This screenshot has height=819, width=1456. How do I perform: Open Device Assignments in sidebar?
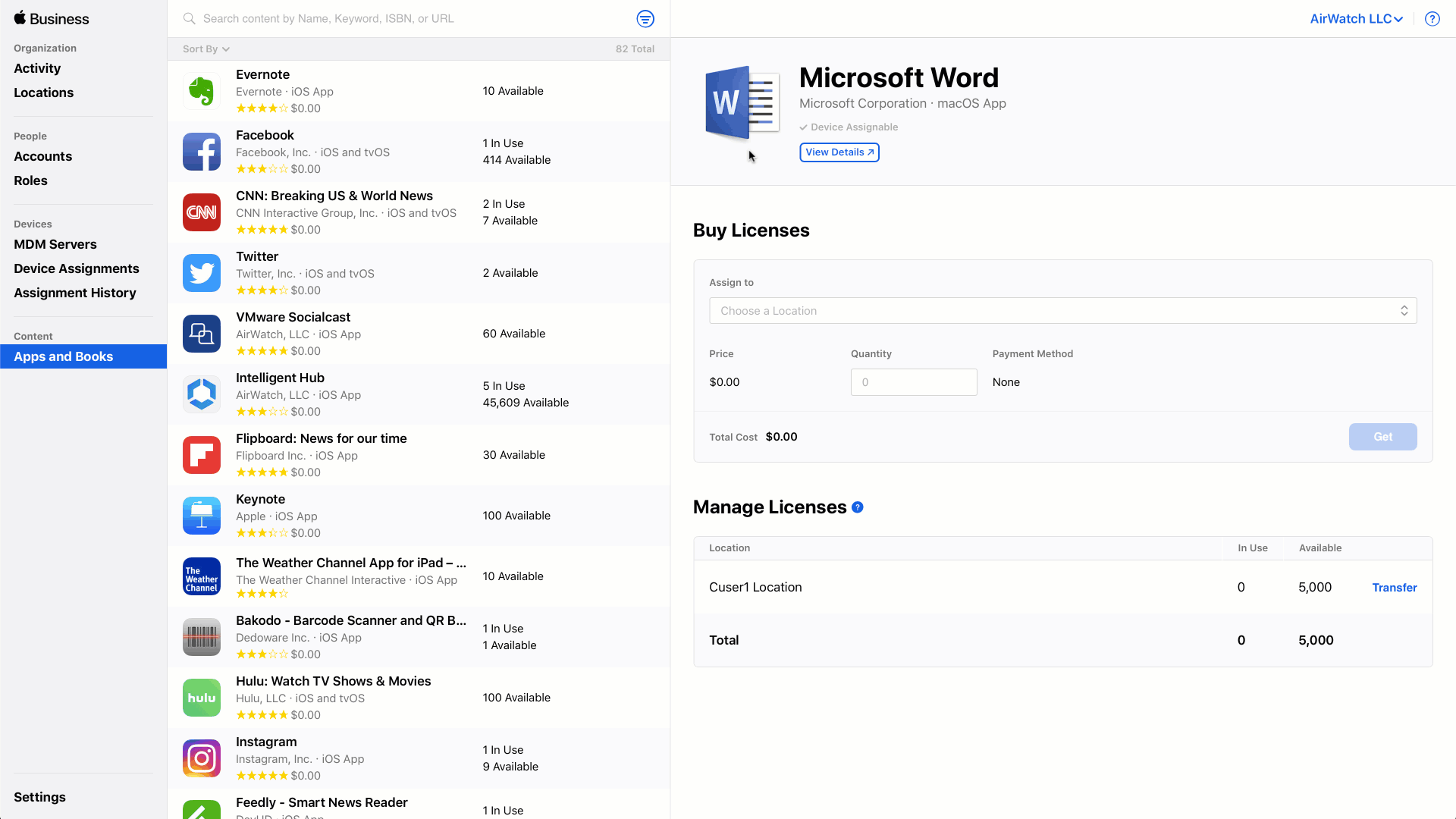77,268
